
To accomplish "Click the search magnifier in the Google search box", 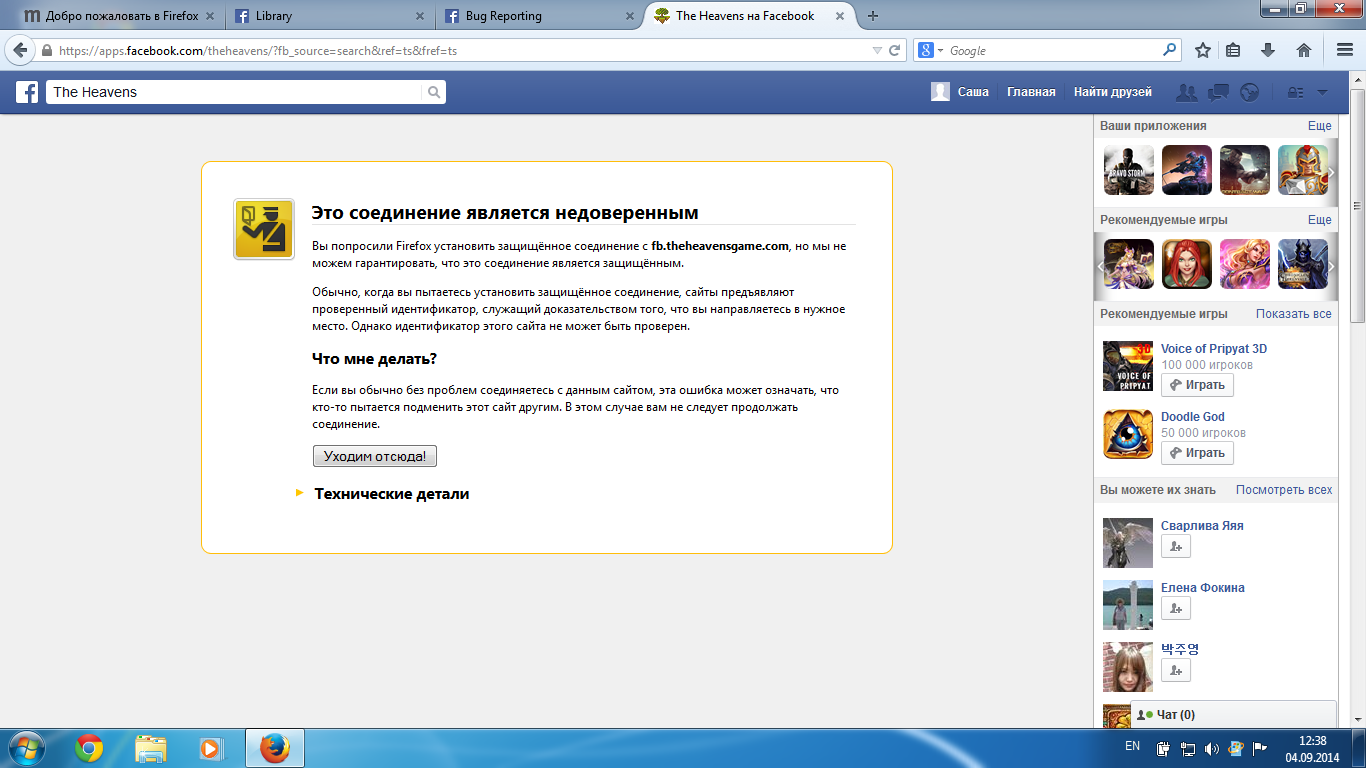I will pos(1170,50).
